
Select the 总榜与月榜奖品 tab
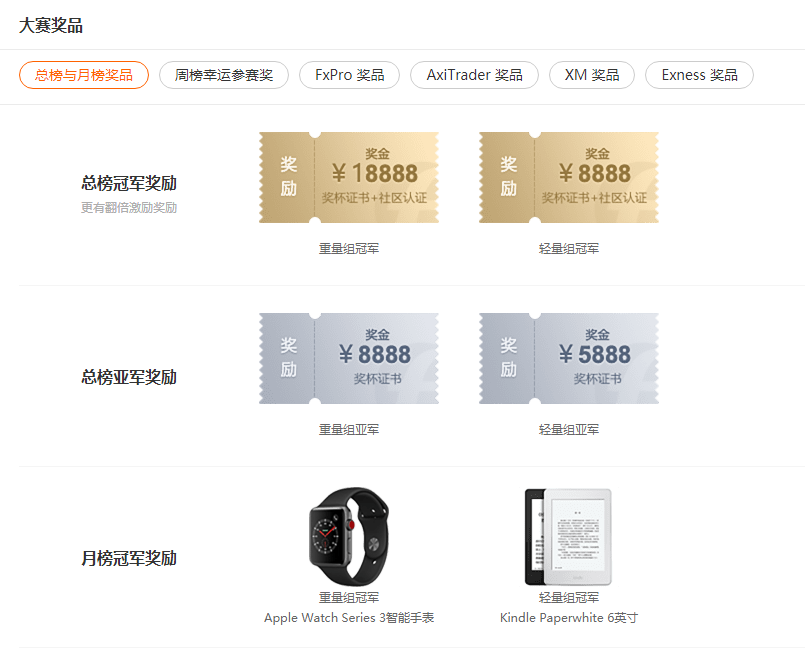pos(84,75)
